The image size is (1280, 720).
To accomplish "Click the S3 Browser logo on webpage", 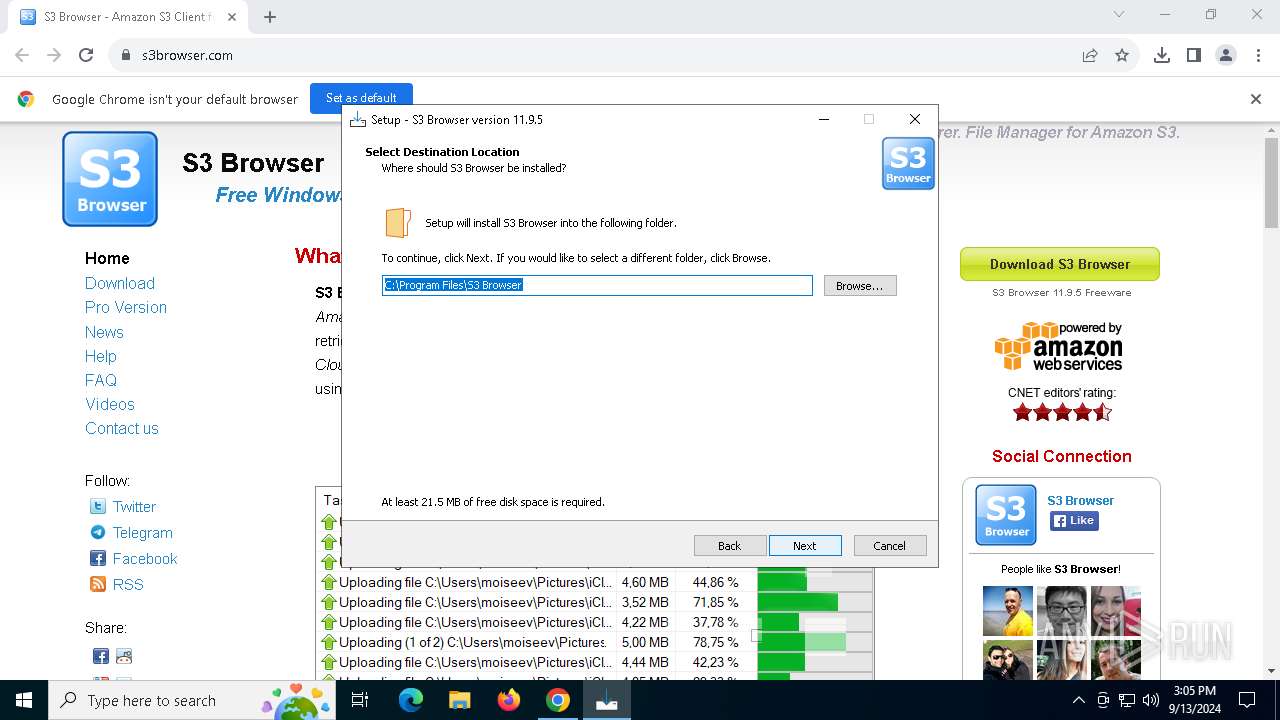I will click(x=110, y=179).
